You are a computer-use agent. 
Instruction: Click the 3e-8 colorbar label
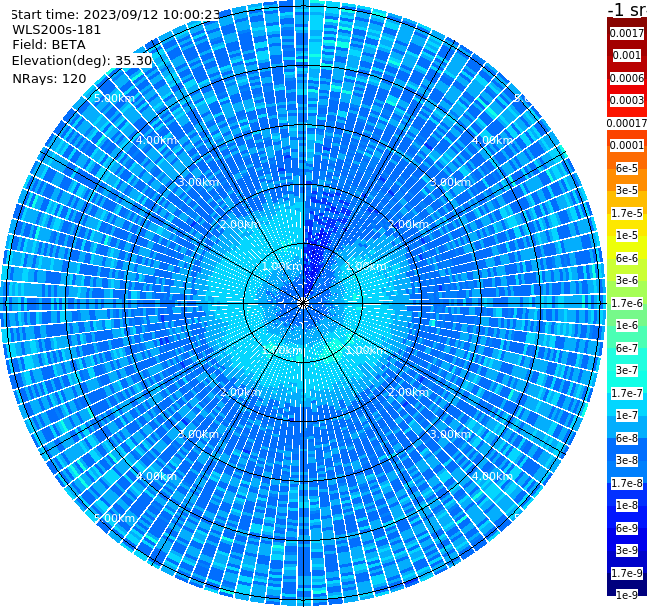[627, 460]
